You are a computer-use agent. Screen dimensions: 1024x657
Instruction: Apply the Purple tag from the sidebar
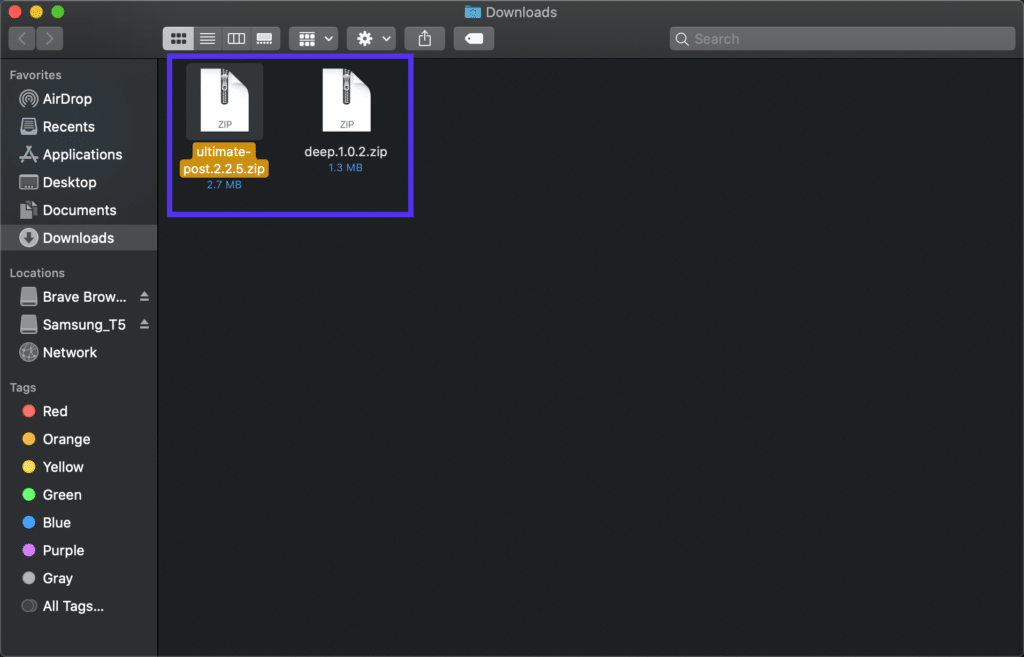click(62, 550)
